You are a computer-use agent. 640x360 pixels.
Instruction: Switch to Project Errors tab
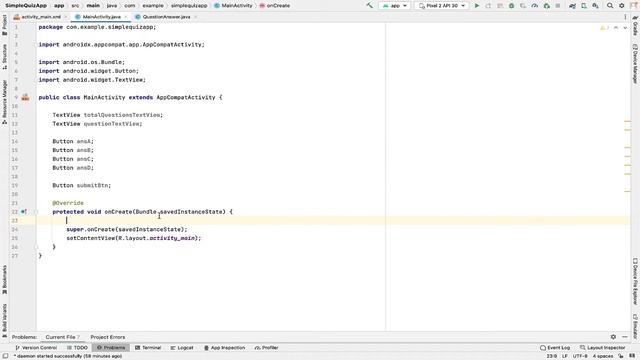point(108,337)
